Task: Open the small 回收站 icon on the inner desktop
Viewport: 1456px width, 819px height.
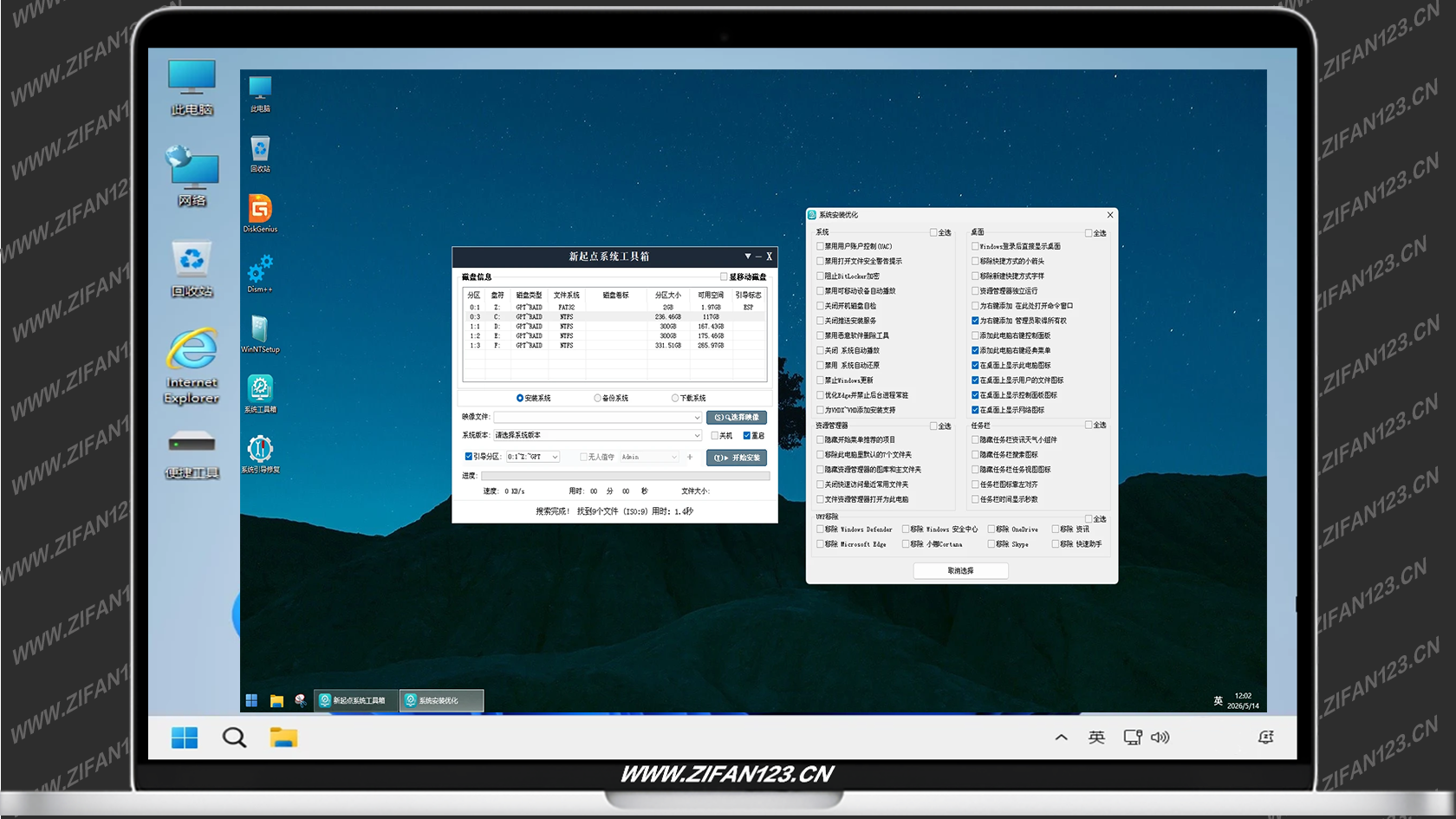Action: (260, 154)
